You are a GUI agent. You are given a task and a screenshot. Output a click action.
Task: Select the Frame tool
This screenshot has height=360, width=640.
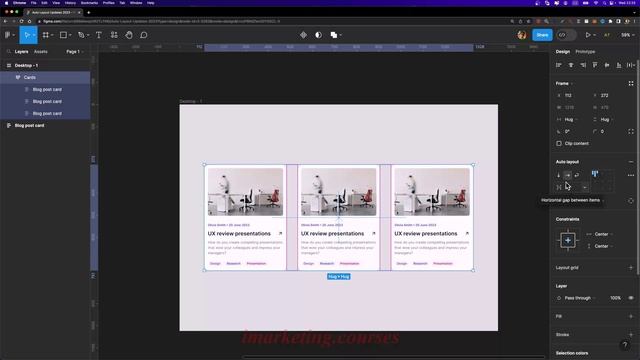46,35
